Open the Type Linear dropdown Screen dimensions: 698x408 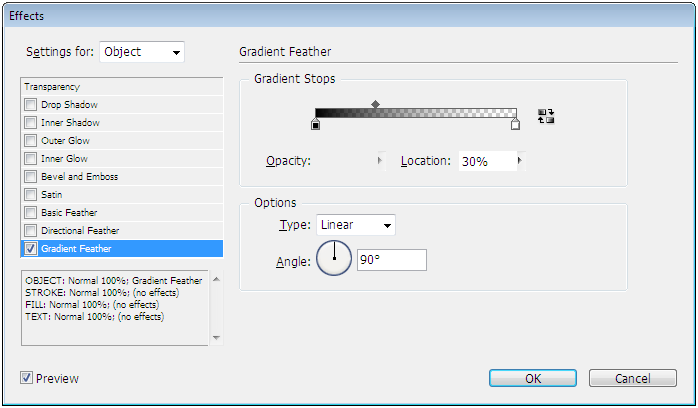(x=356, y=225)
